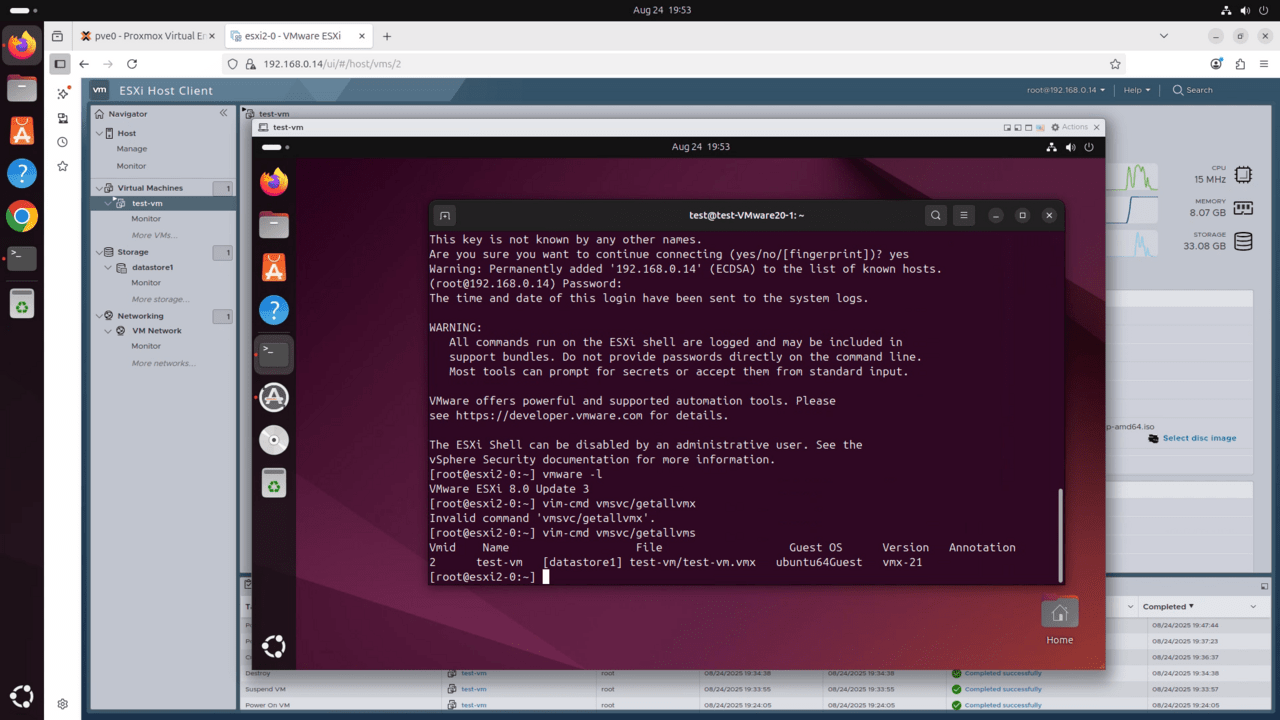
Task: Click Firefox back navigation arrow
Action: click(x=84, y=64)
